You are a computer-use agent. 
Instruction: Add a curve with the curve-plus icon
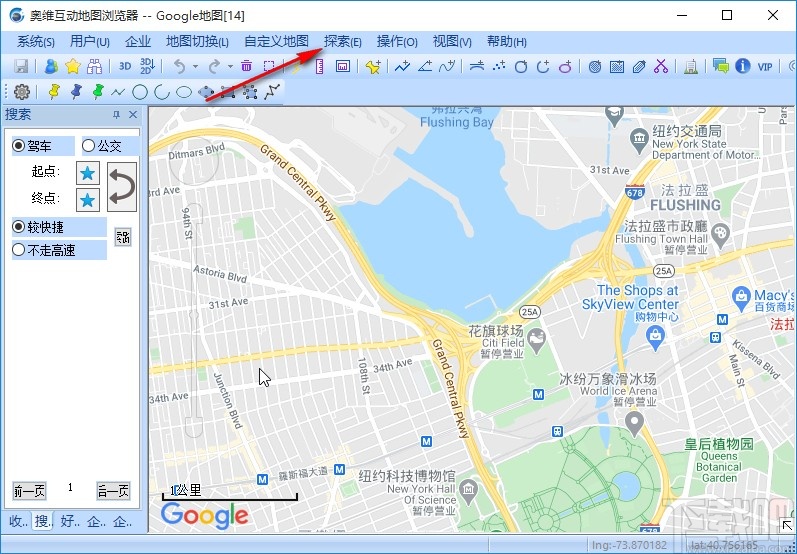point(447,66)
